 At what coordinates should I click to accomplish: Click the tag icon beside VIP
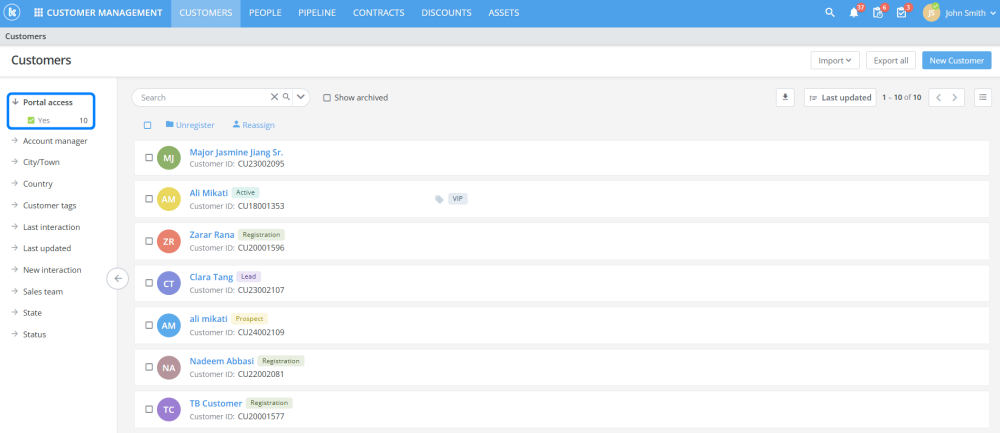[439, 199]
